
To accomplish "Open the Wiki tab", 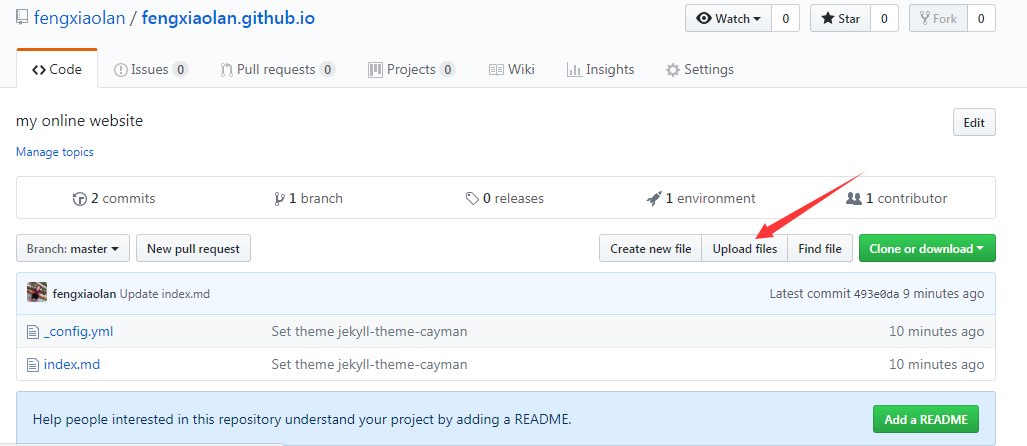I will [x=512, y=69].
